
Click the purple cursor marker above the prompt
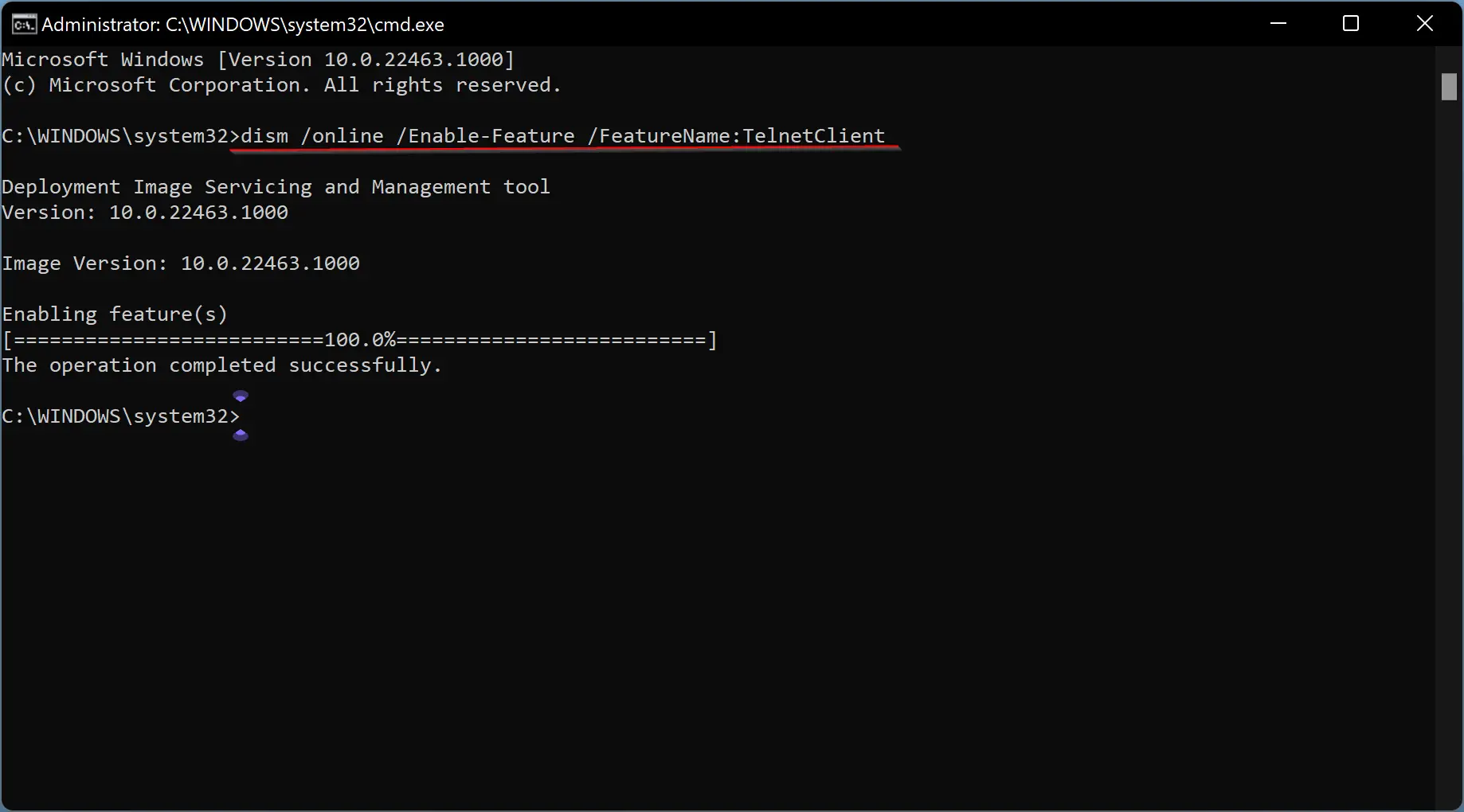click(x=241, y=395)
